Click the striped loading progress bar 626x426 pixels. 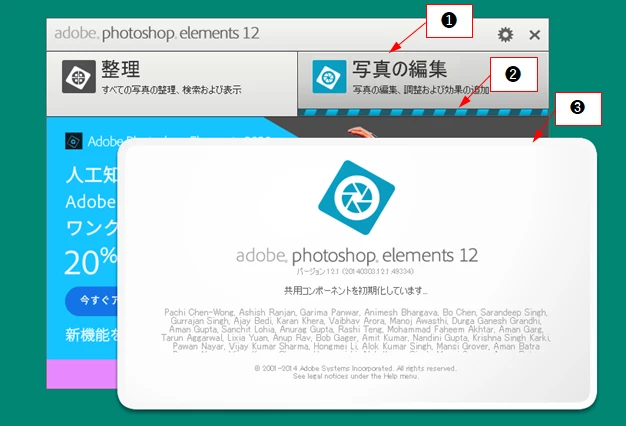click(423, 113)
